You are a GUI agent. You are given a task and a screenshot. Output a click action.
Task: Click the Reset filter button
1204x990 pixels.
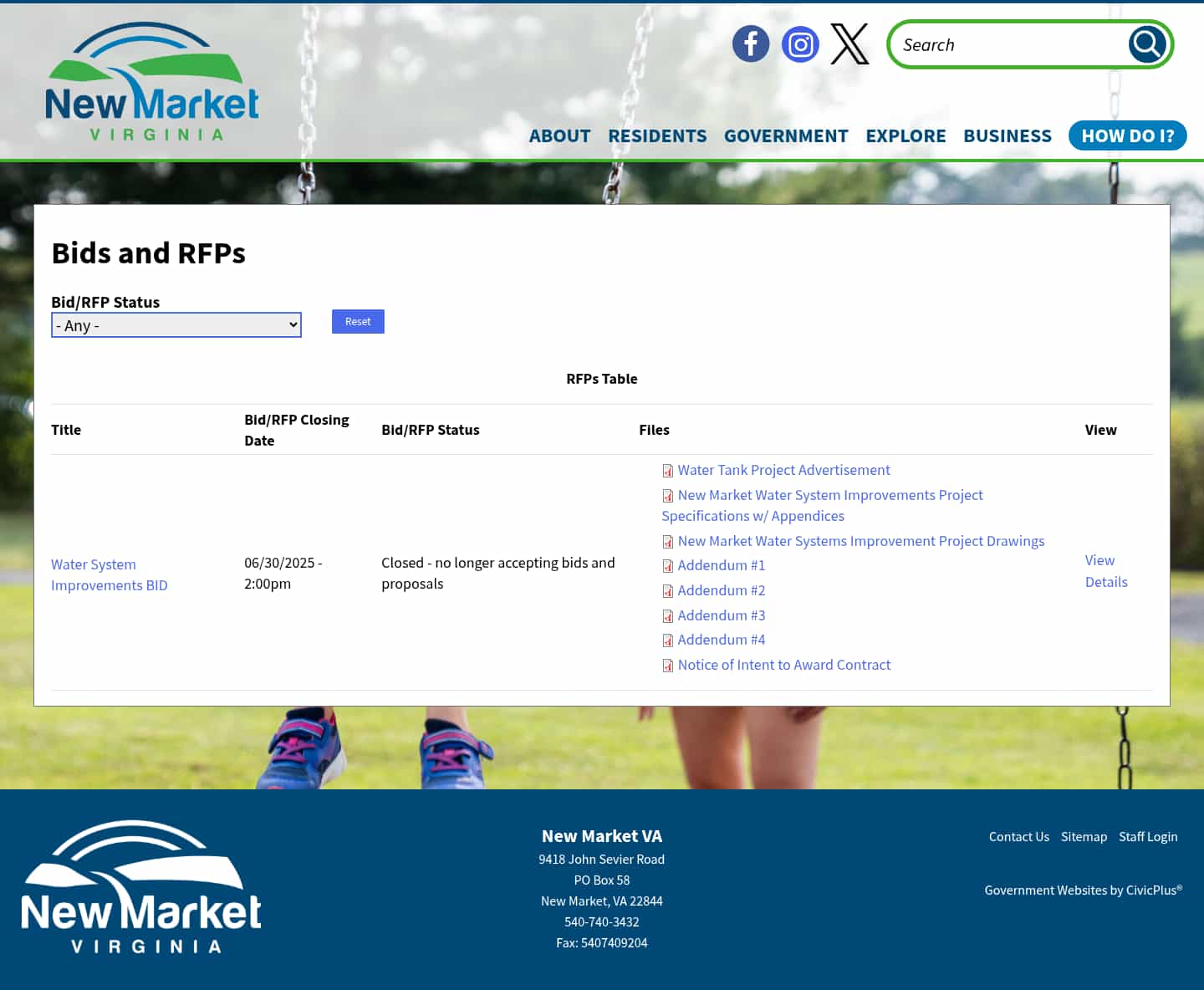358,322
